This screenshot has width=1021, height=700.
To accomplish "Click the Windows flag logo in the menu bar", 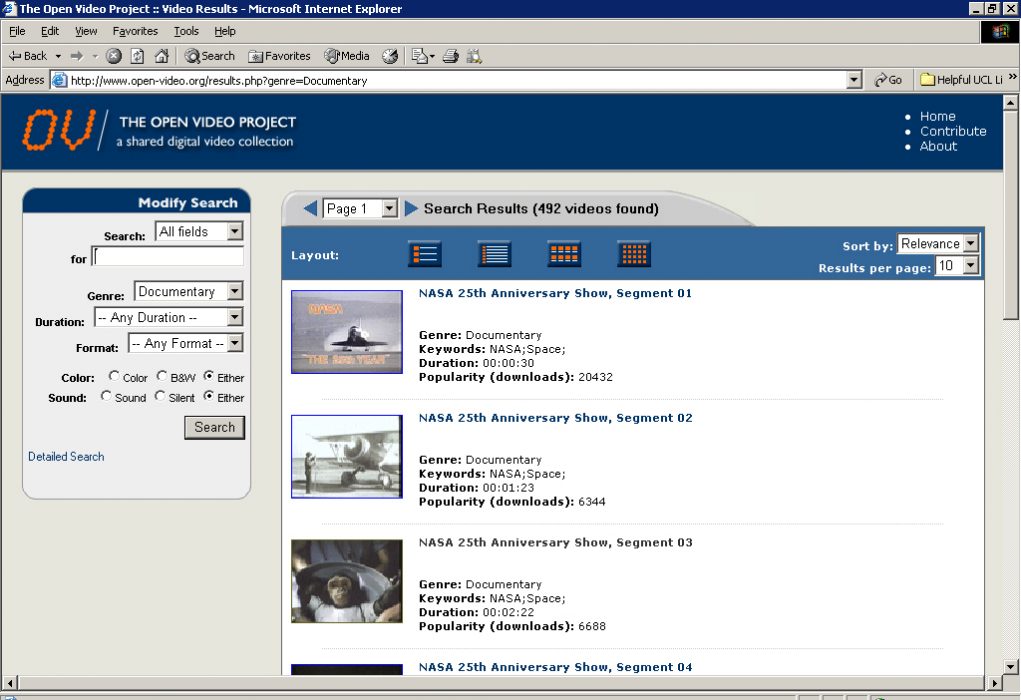I will [1000, 32].
